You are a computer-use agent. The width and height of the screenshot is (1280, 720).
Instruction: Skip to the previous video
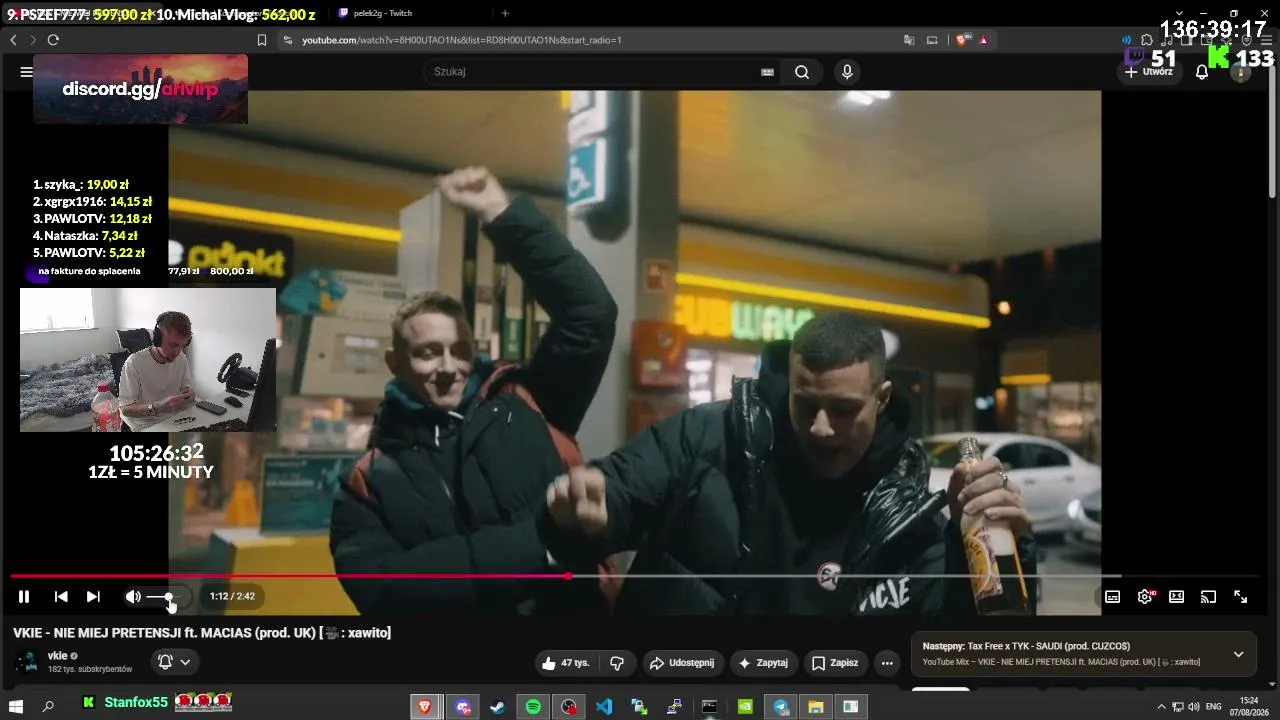tap(61, 597)
